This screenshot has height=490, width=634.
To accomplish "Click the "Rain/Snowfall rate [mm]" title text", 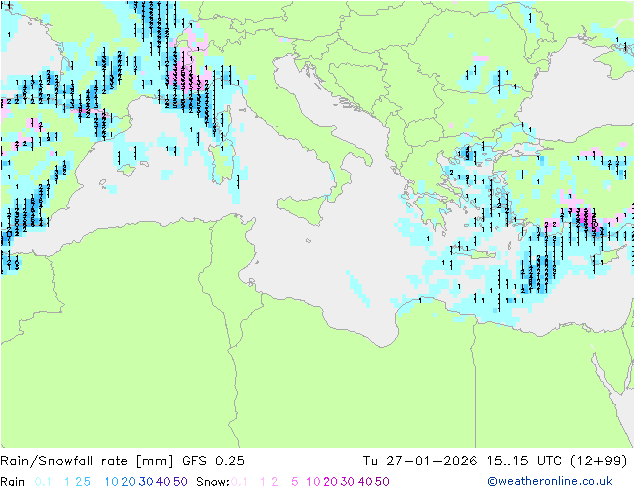I will pyautogui.click(x=87, y=461).
